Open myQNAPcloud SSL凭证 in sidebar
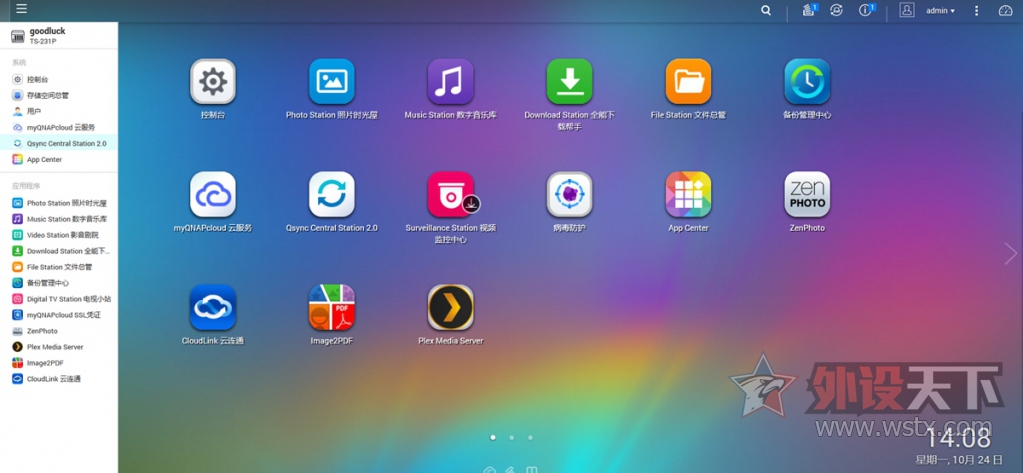This screenshot has width=1023, height=473. click(x=59, y=315)
